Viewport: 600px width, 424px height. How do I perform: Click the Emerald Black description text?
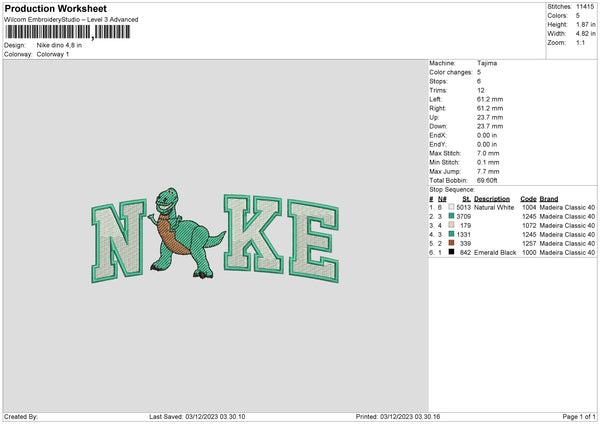pos(495,253)
